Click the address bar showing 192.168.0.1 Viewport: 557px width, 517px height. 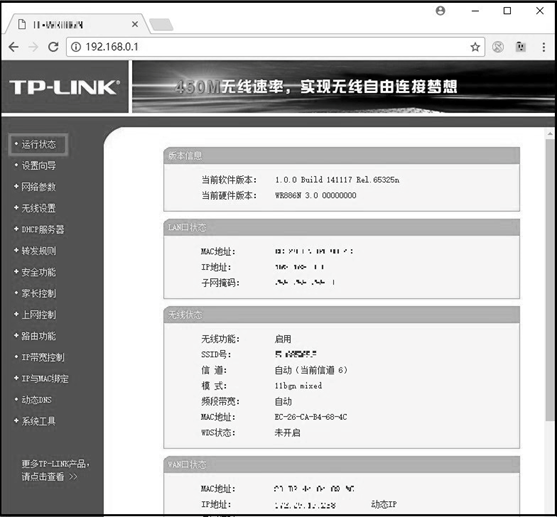click(275, 47)
